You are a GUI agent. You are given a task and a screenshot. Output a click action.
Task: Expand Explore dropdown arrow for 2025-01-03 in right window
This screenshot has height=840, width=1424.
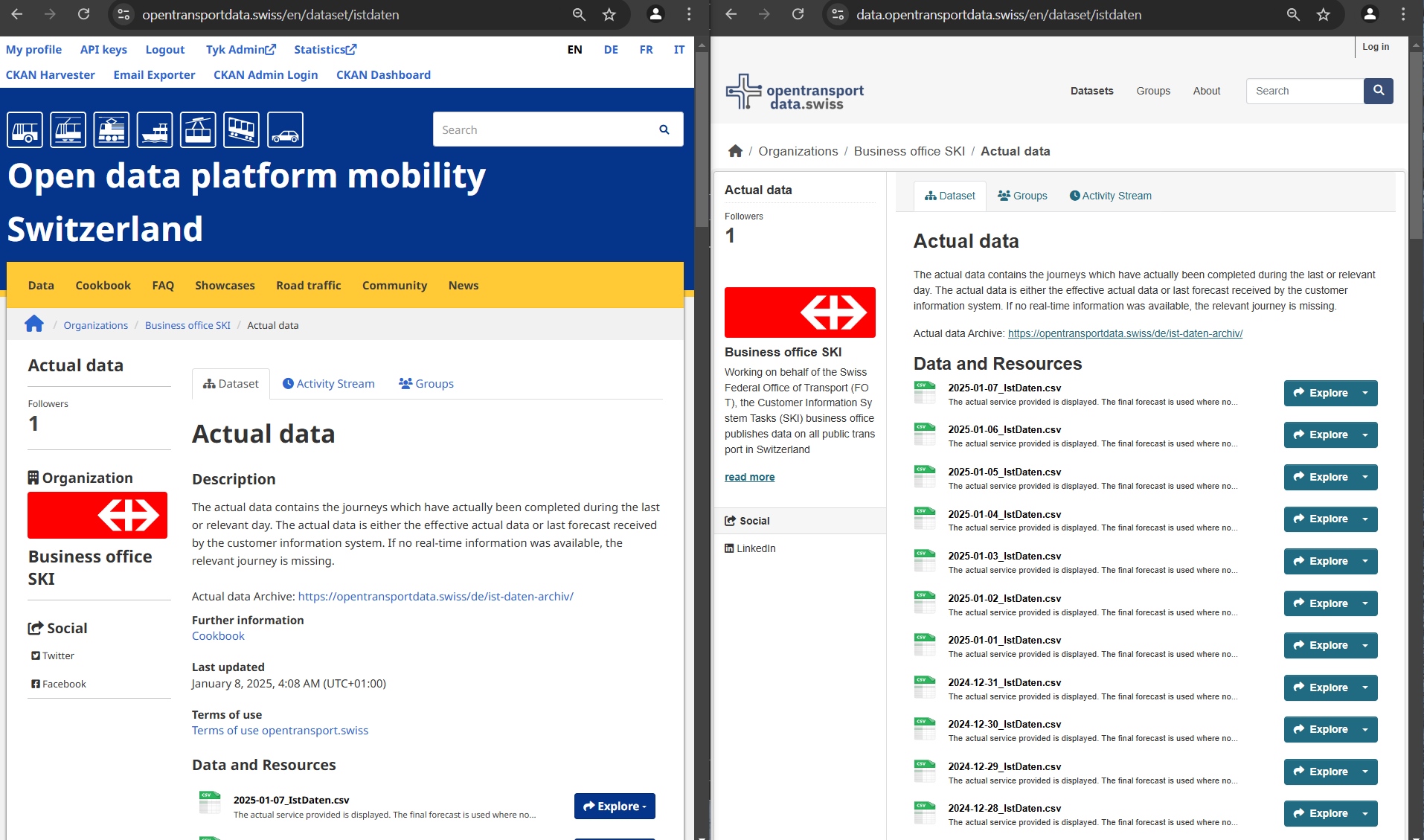[x=1365, y=561]
